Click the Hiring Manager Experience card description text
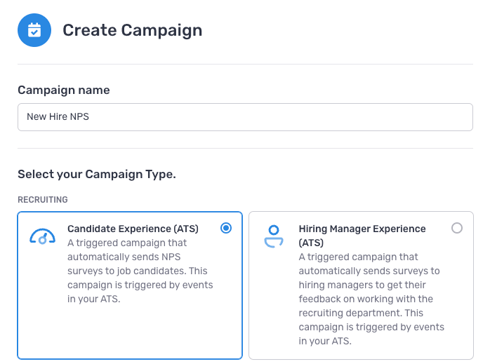Screen dimensions: 490x364 point(371,299)
